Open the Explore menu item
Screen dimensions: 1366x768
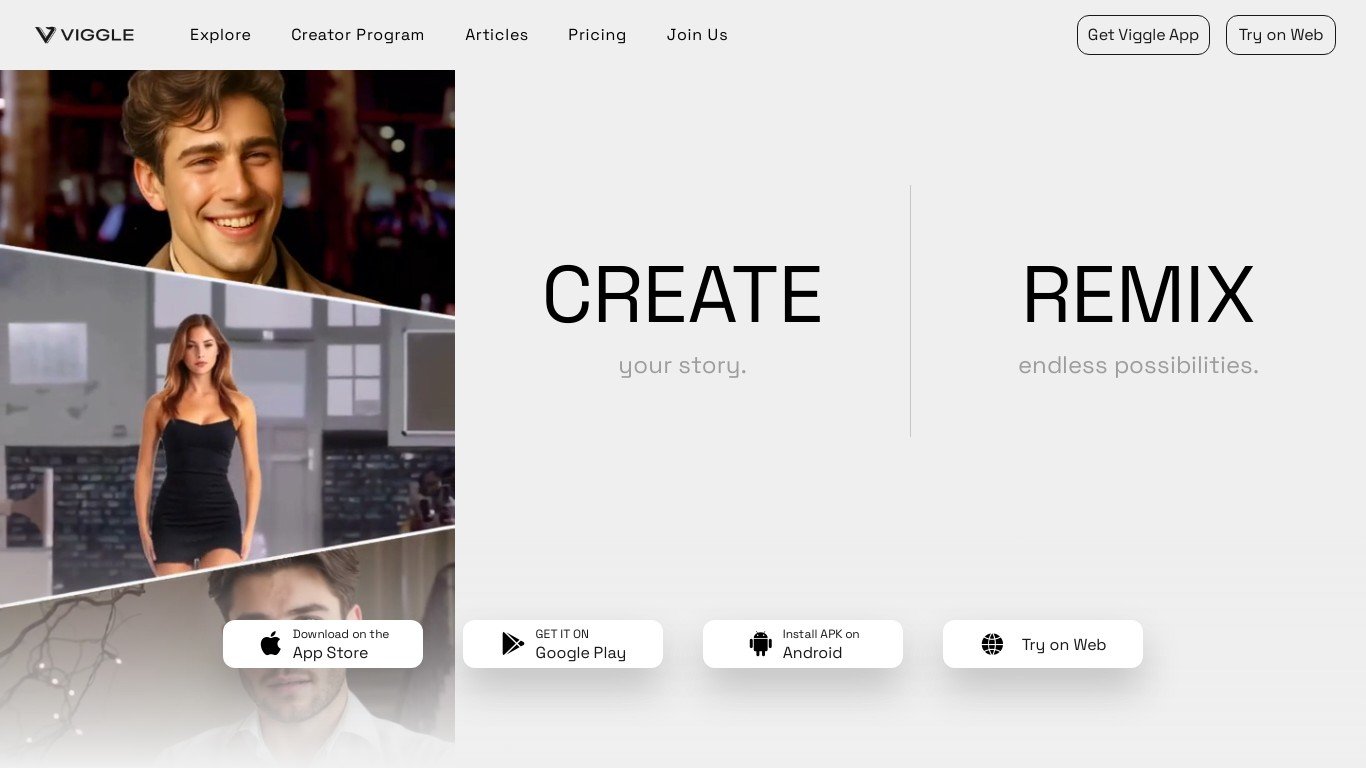pos(220,35)
